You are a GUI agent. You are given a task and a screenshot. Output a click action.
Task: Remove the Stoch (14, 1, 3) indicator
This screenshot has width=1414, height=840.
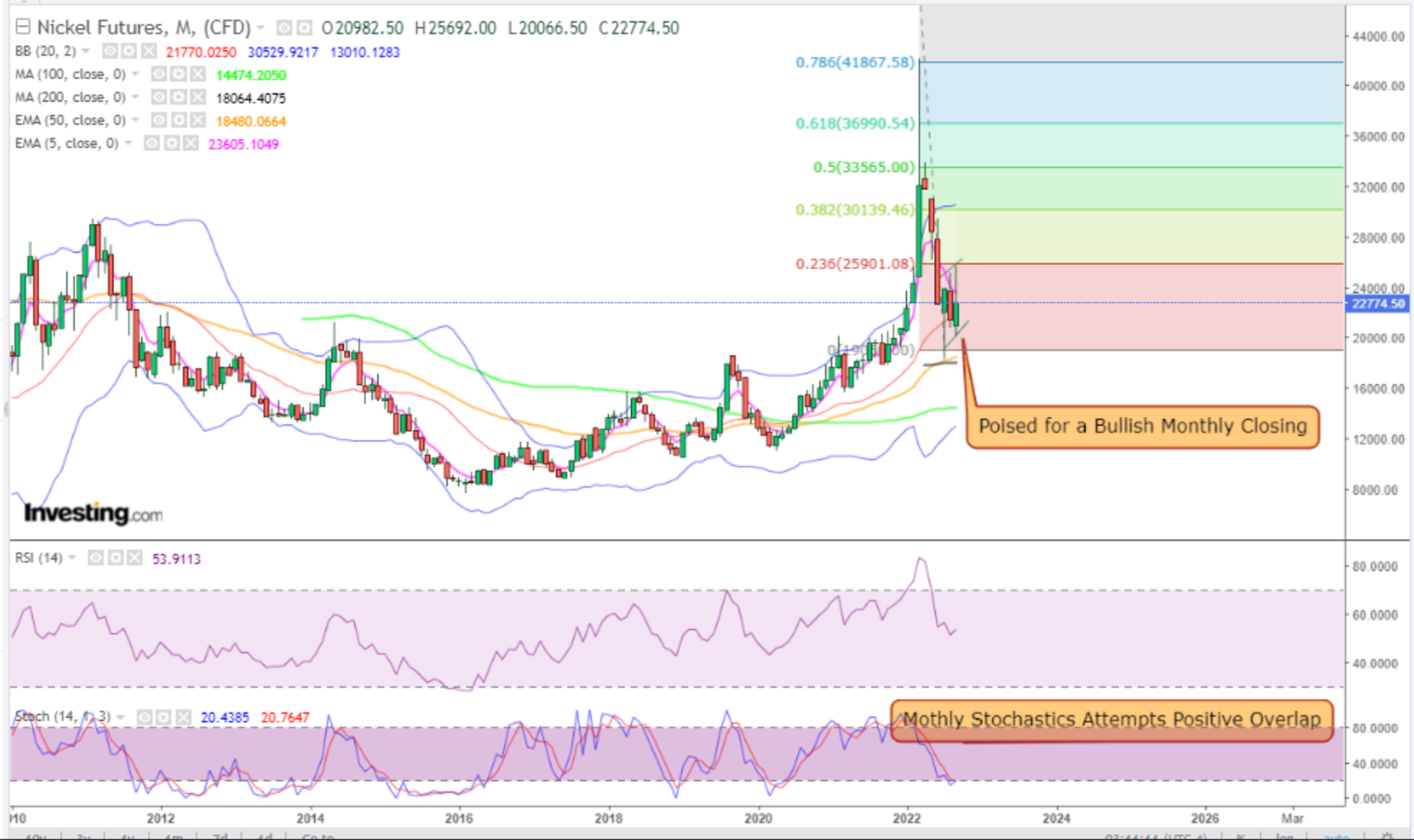click(x=183, y=716)
